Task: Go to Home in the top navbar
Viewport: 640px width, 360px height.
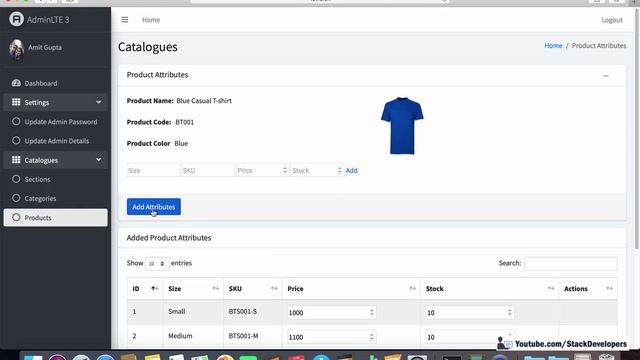Action: (x=151, y=20)
